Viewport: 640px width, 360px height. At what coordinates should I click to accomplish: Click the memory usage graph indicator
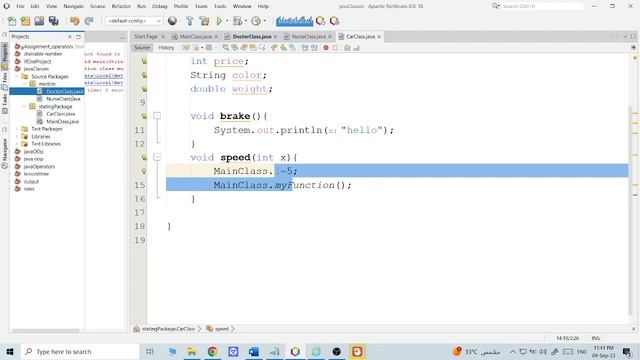294,21
